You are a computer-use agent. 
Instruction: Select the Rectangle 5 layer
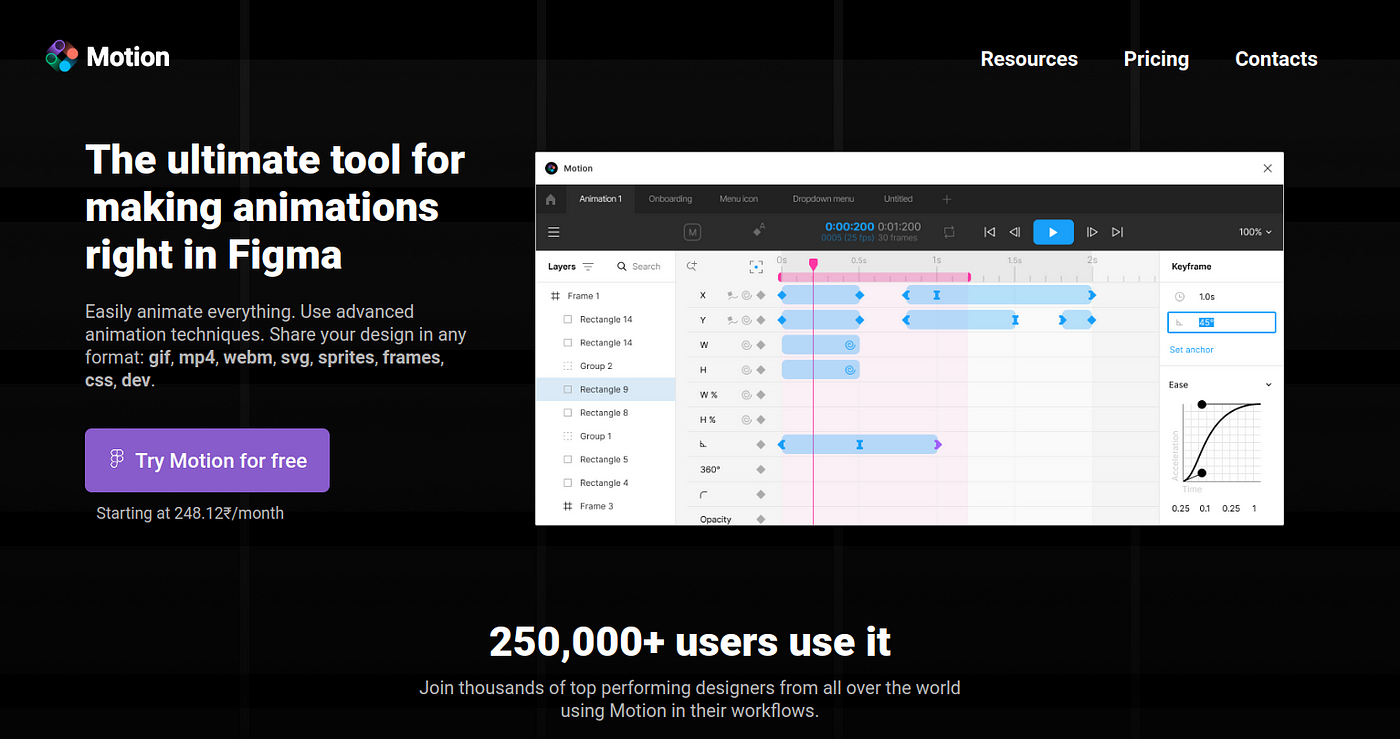pyautogui.click(x=606, y=459)
